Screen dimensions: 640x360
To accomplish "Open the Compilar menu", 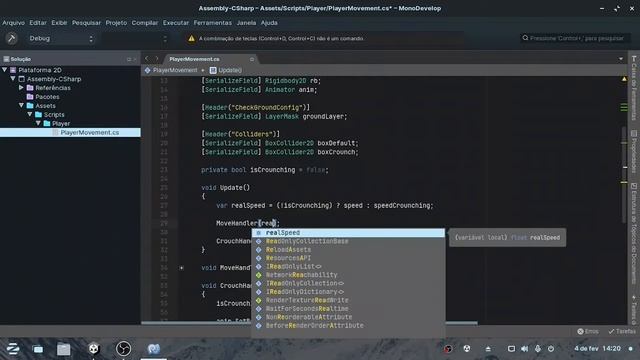I will click(145, 23).
